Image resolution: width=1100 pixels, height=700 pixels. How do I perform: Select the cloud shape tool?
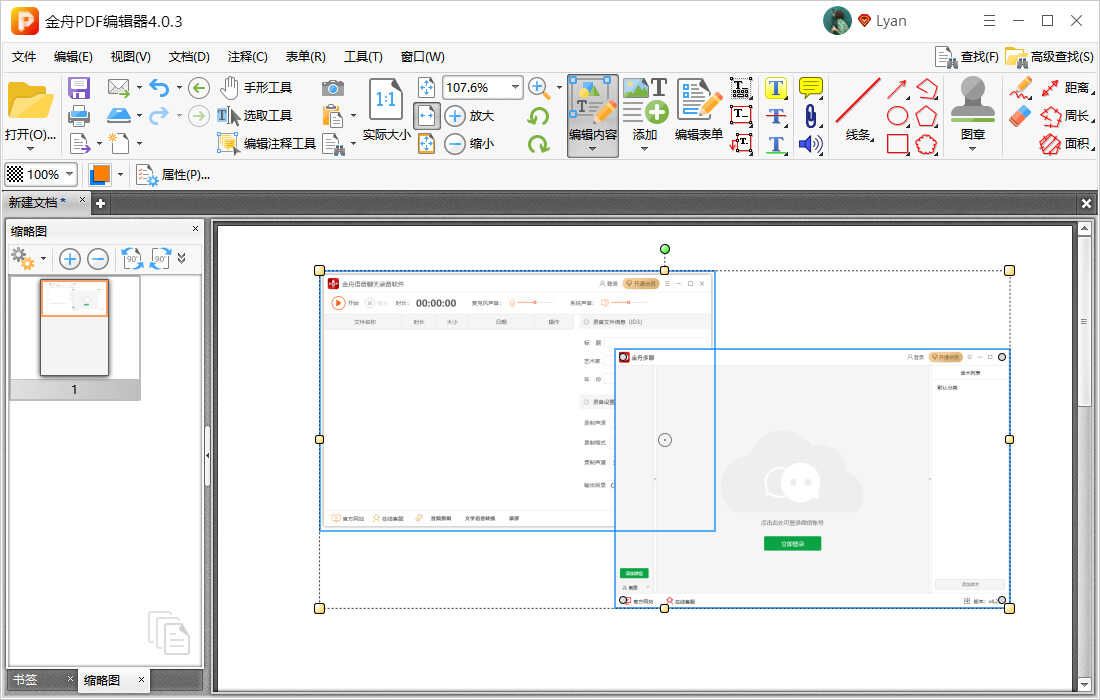point(926,144)
